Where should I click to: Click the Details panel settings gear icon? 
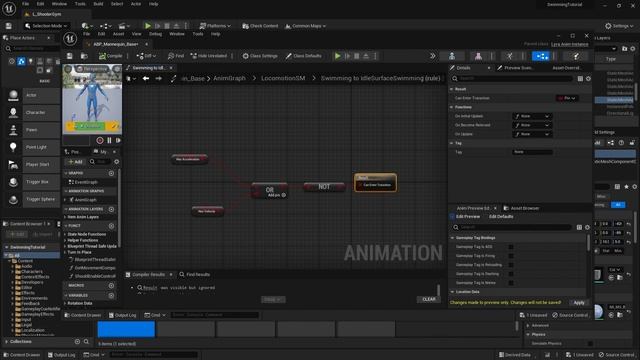pos(588,78)
